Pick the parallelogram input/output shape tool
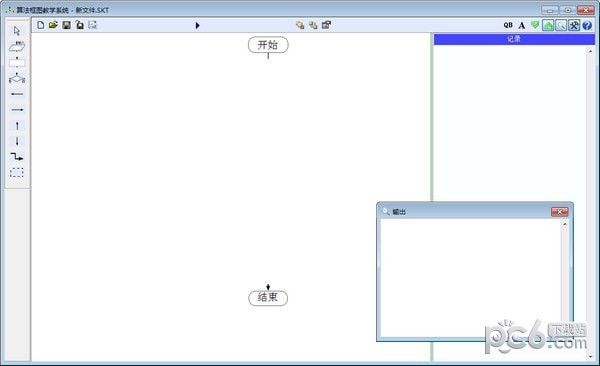The height and width of the screenshot is (366, 600). pyautogui.click(x=17, y=47)
